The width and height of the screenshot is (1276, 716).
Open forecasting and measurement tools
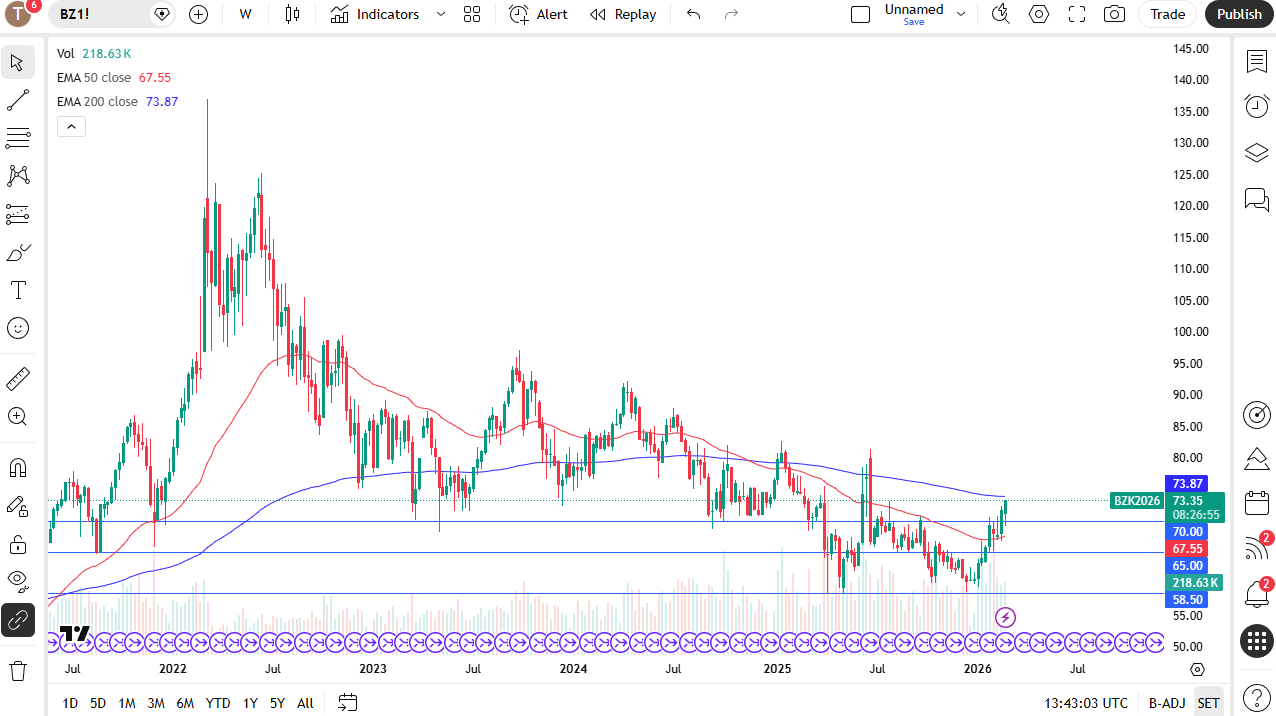click(18, 214)
